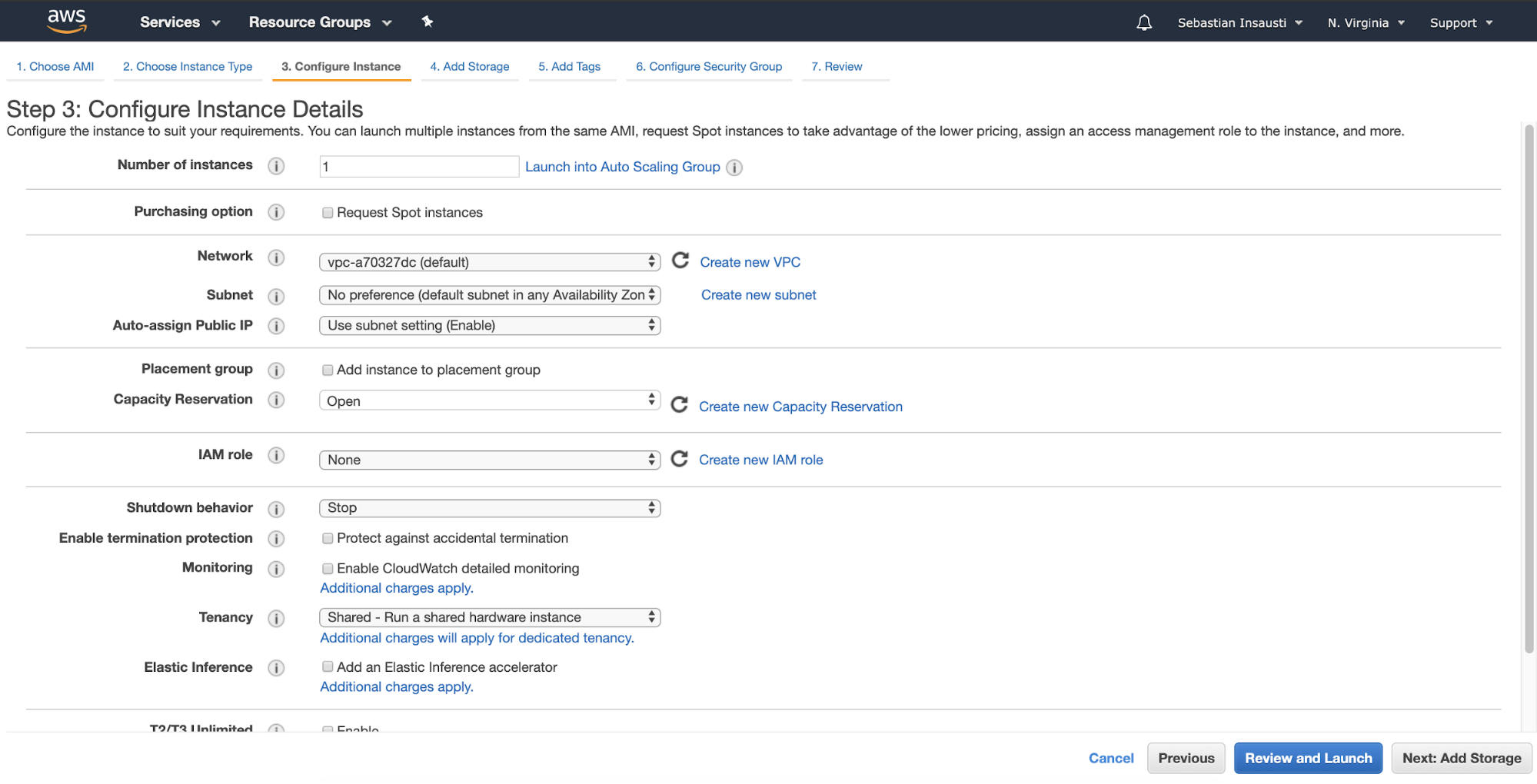Viewport: 1537px width, 784px height.
Task: Go to step 7. Review
Action: (x=837, y=67)
